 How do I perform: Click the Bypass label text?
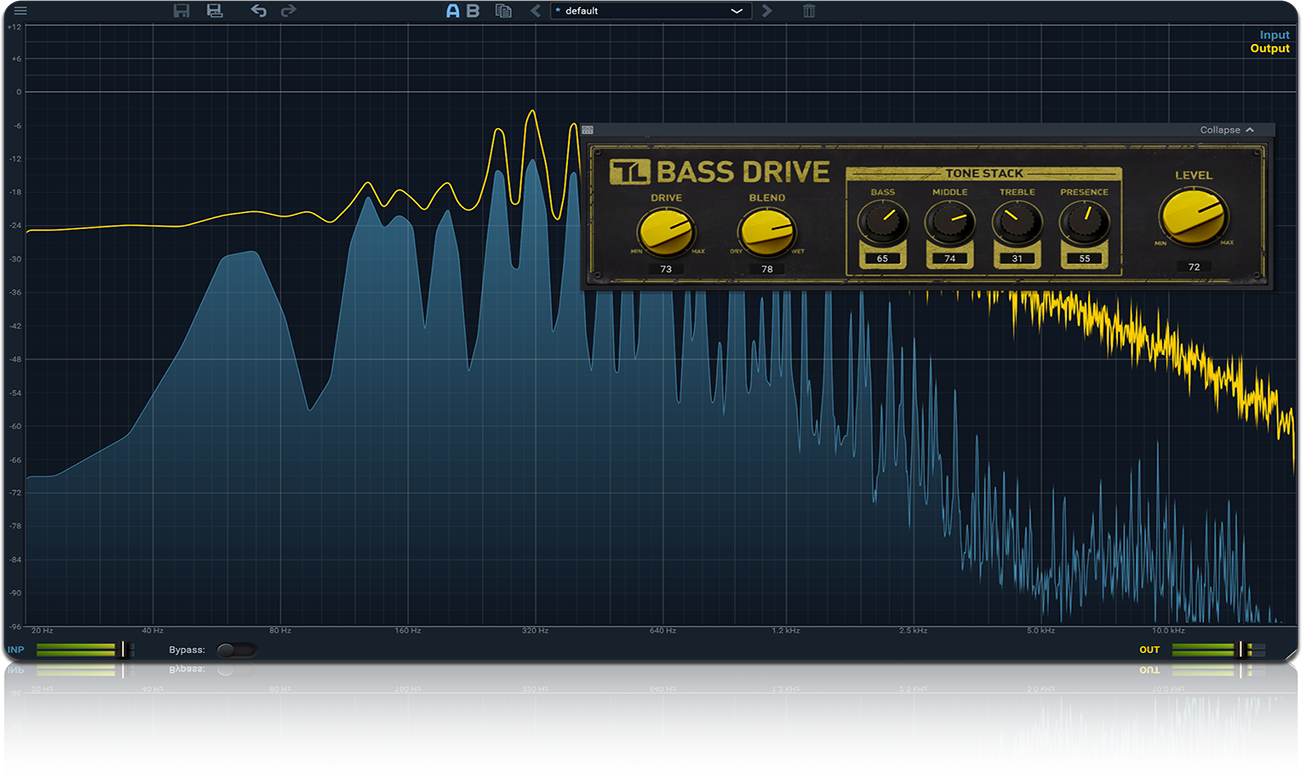pyautogui.click(x=187, y=650)
